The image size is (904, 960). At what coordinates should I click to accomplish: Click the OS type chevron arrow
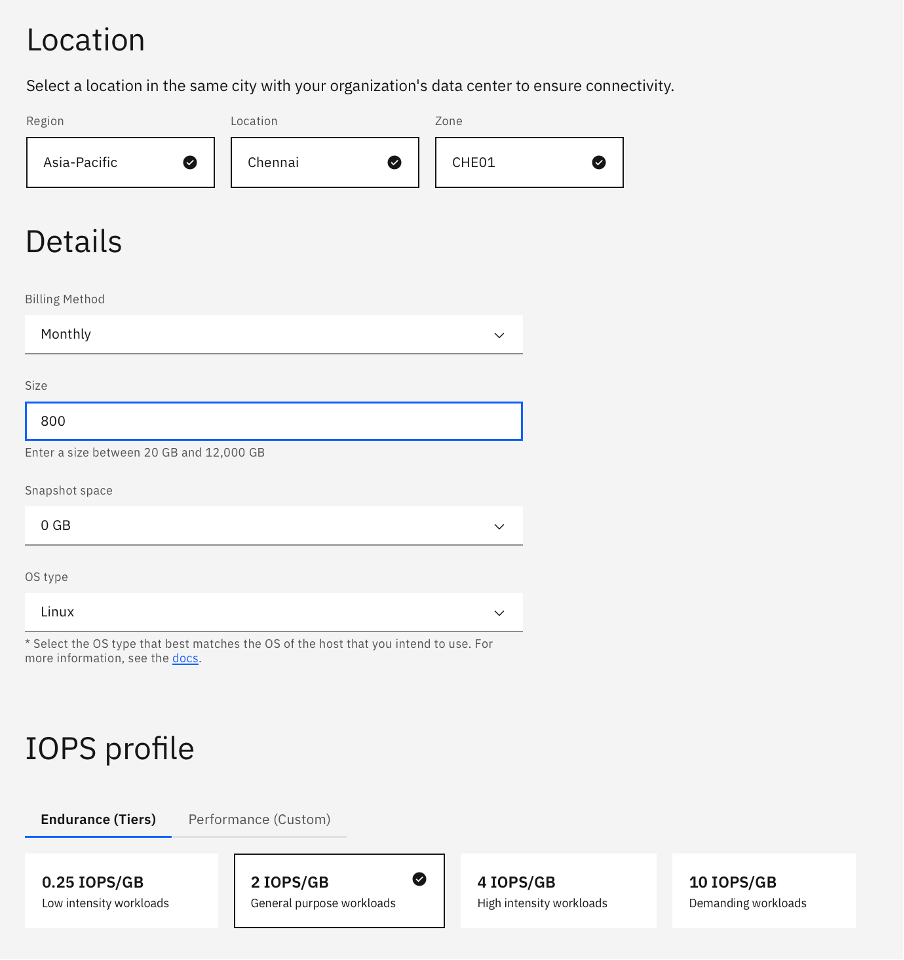499,613
